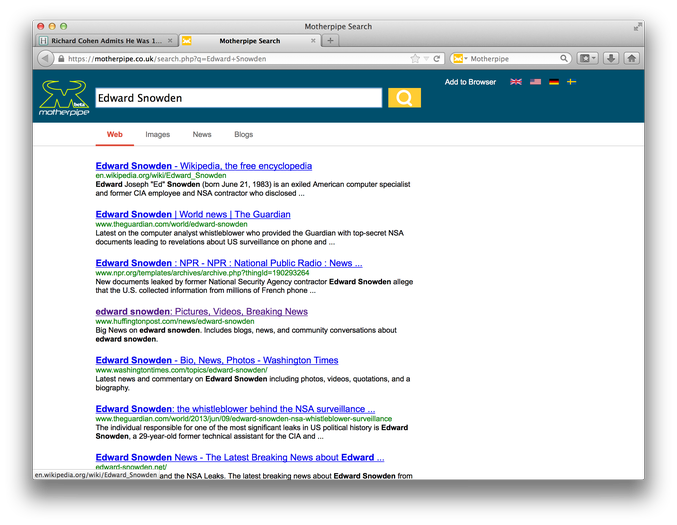Click the en.wikipedia.org/wiki/Edward_Snowden green URL

(161, 175)
